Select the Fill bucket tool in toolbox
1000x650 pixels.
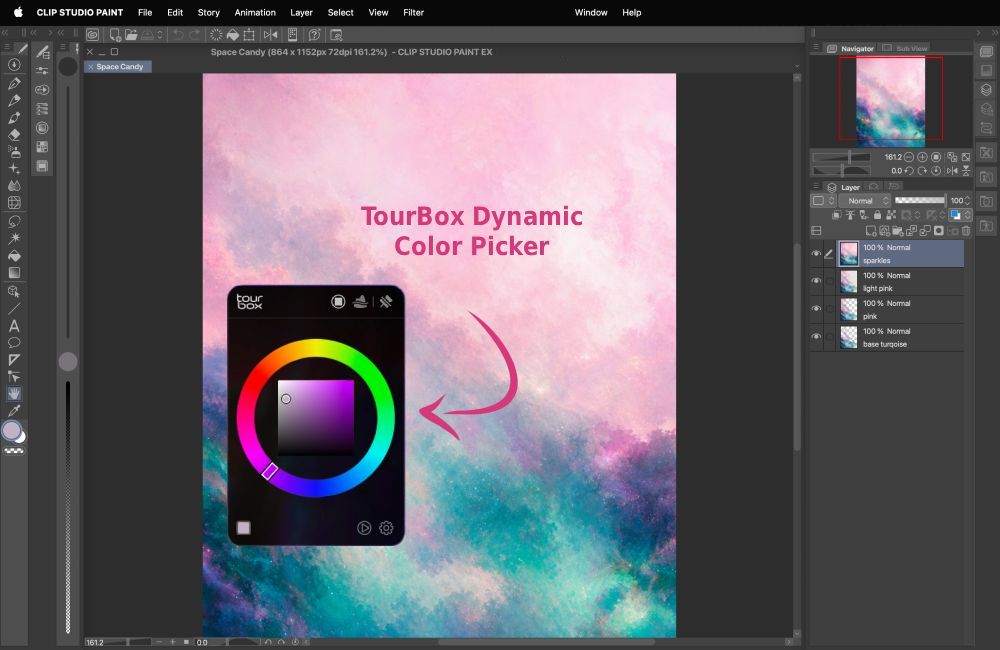coord(14,256)
